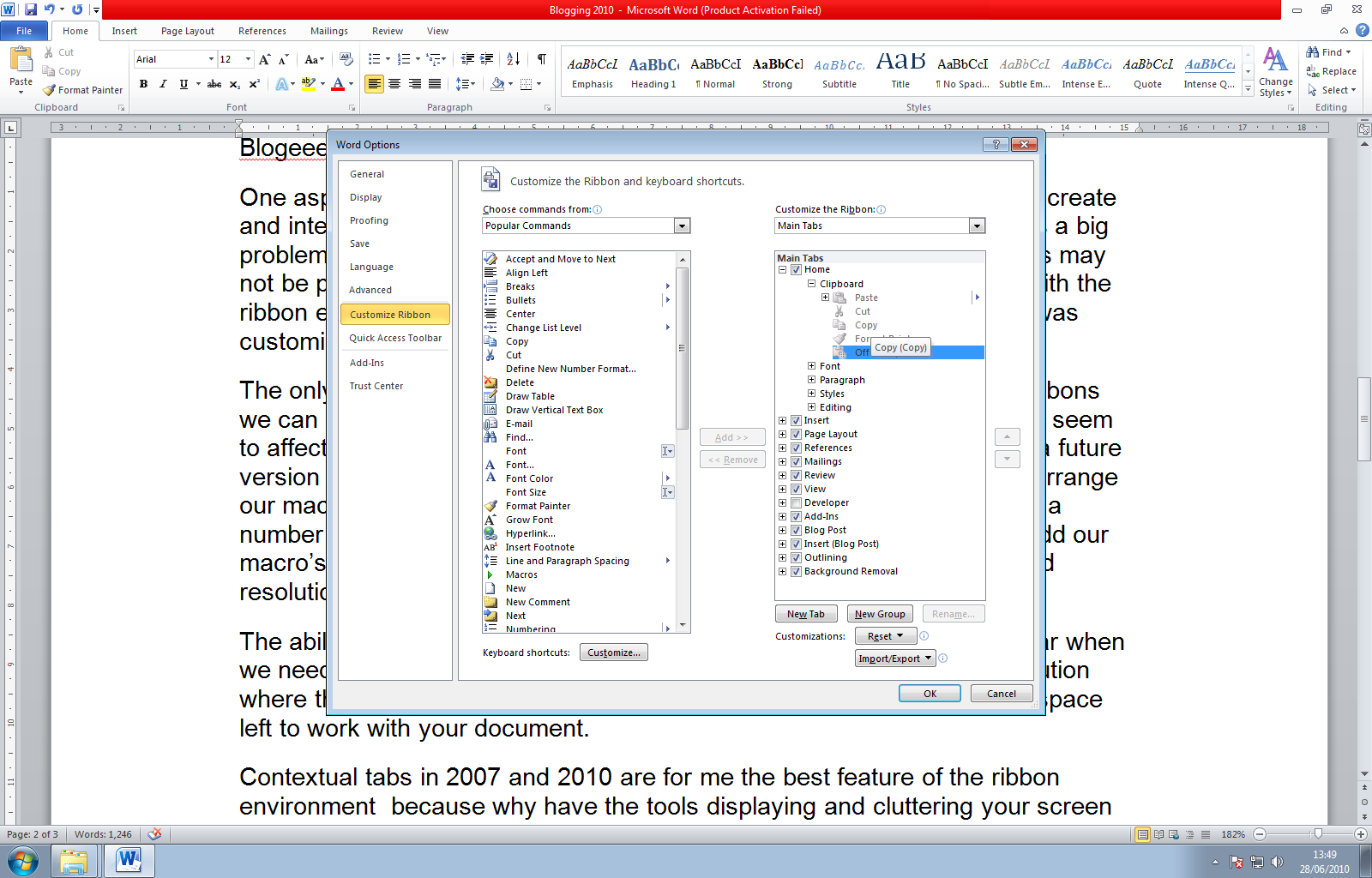Toggle the Insert tab checkbox
Viewport: 1372px width, 878px height.
point(796,420)
